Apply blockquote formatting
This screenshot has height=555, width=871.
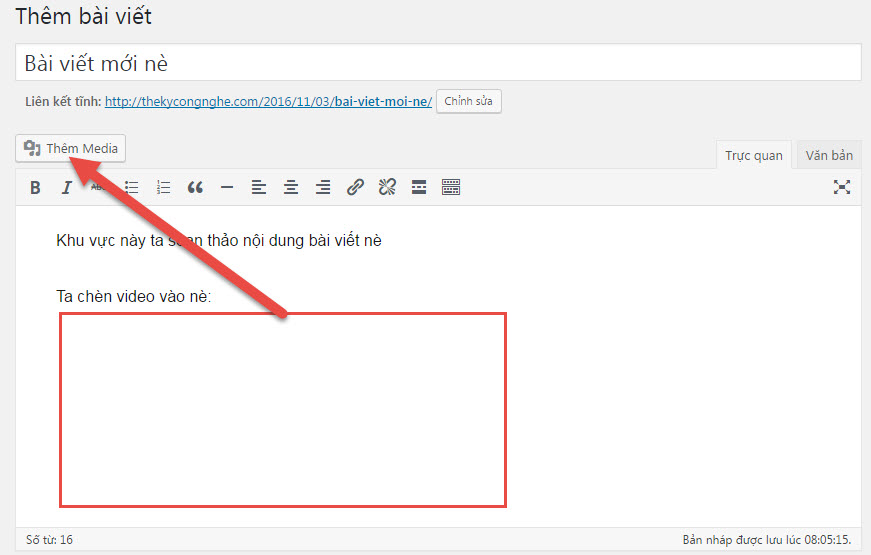[195, 187]
